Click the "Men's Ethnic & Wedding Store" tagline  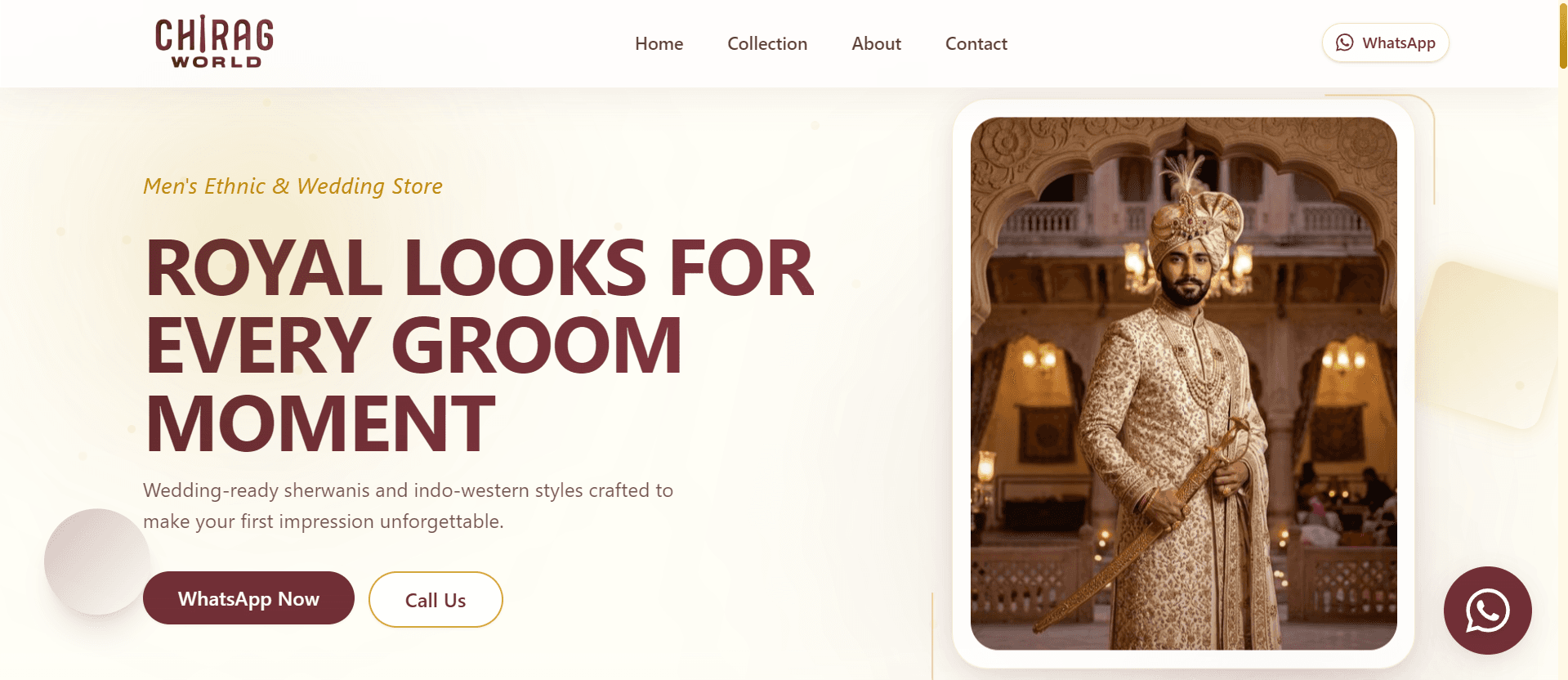(293, 186)
